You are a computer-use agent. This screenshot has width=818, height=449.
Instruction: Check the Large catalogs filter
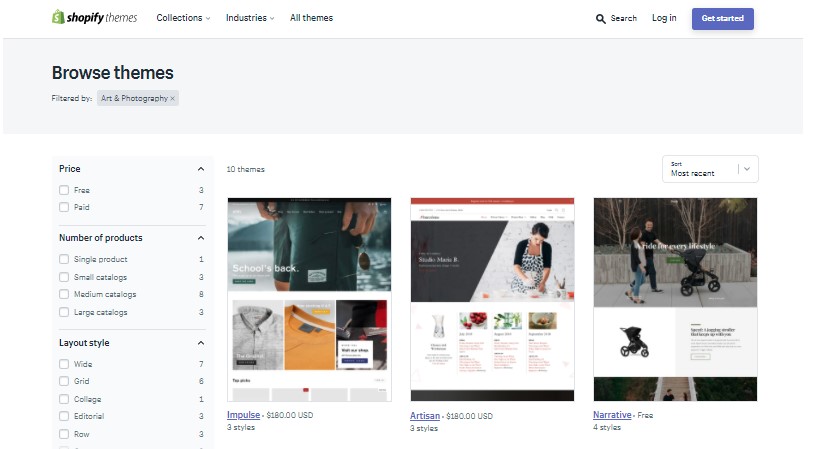pos(64,312)
